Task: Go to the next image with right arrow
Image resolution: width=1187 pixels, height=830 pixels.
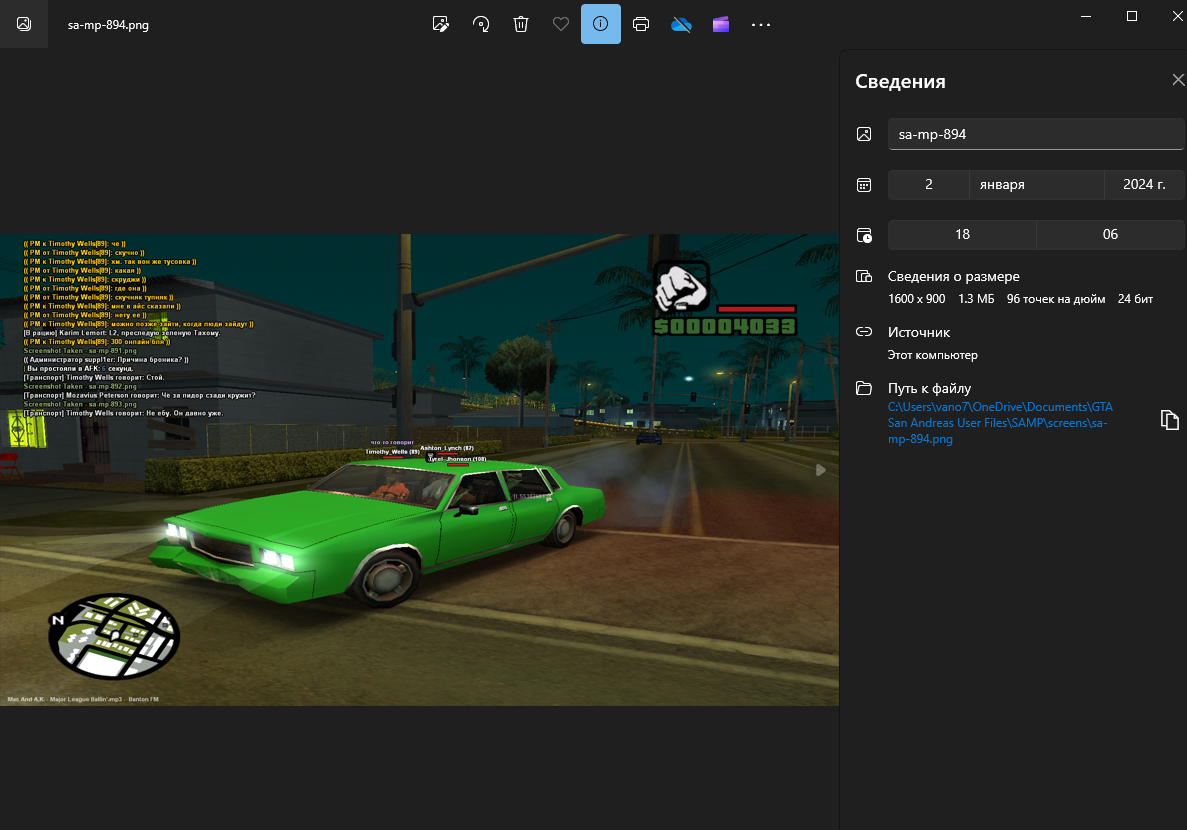Action: point(821,470)
